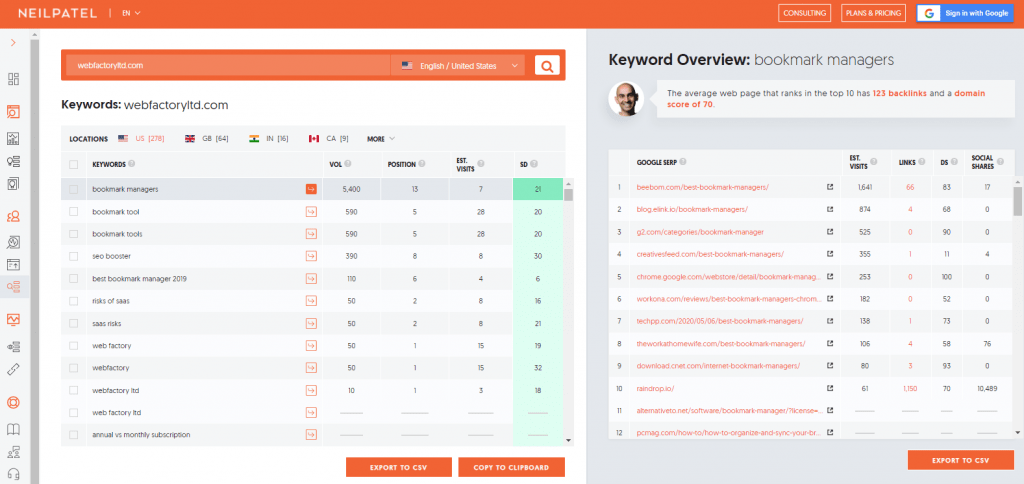Click Sign in with Google button
This screenshot has height=484, width=1024.
pos(965,13)
